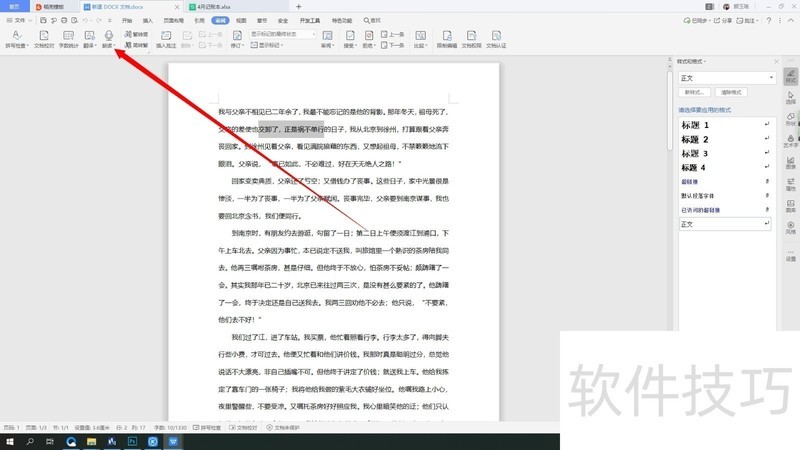
Task: Click the New Style (新样式...) button
Action: pyautogui.click(x=694, y=92)
